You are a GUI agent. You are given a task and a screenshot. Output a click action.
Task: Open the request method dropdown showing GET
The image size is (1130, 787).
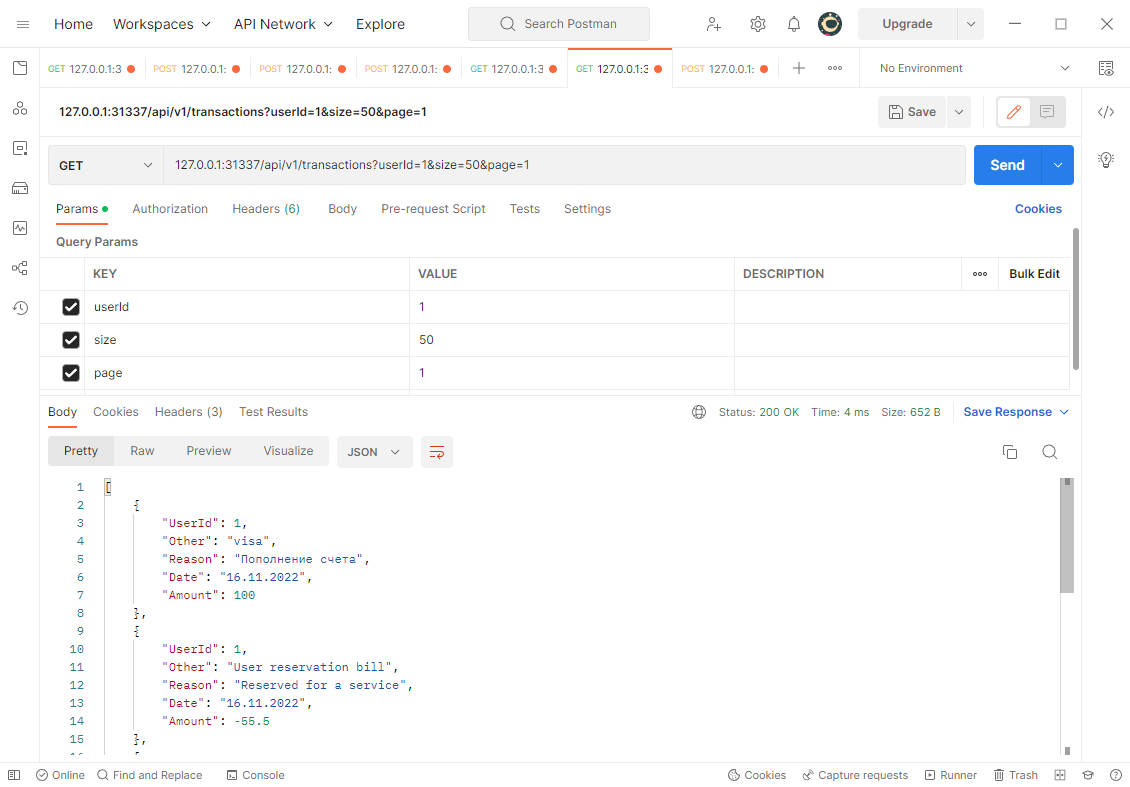(x=105, y=164)
